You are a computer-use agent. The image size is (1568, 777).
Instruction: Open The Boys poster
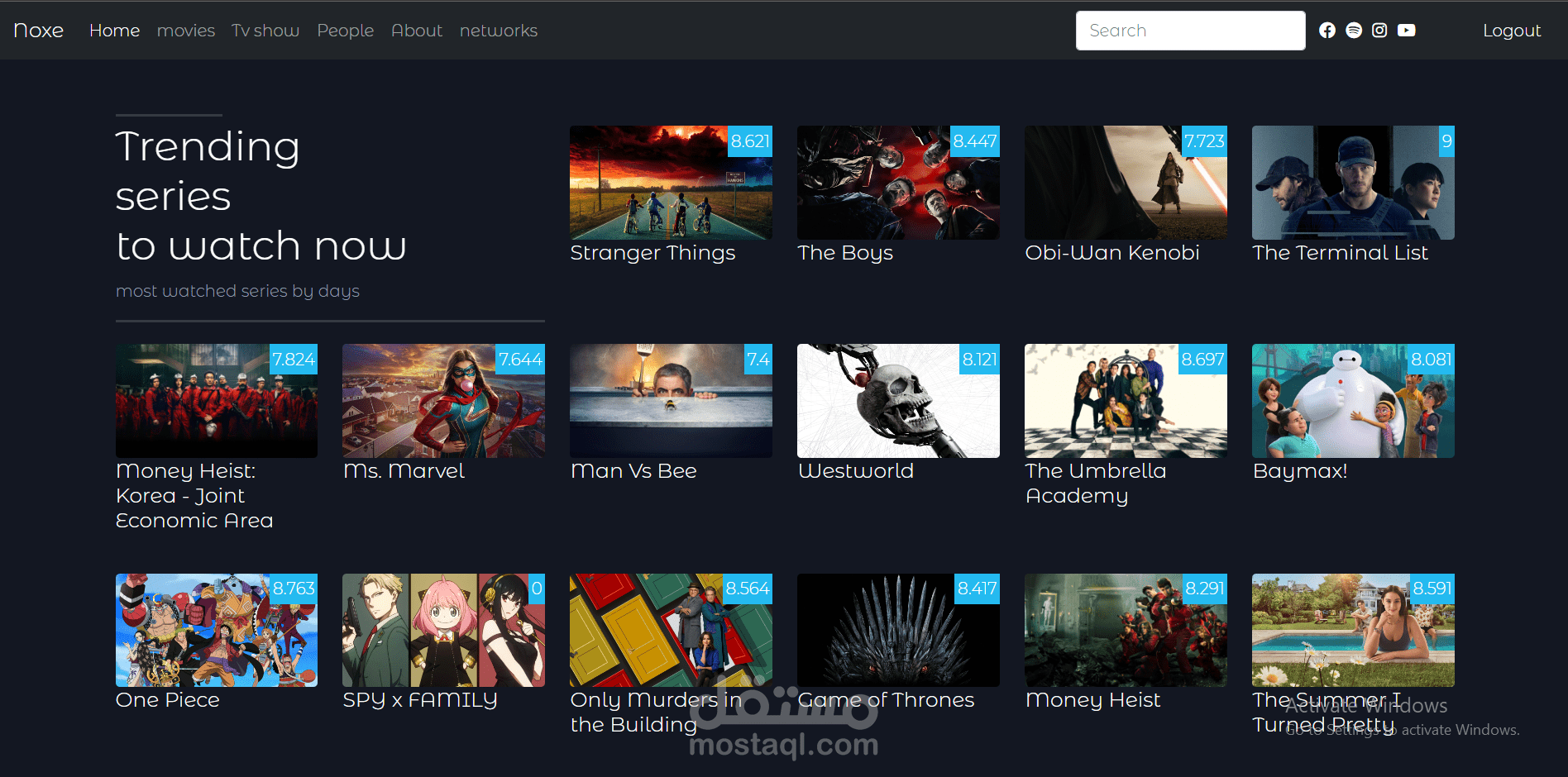click(x=898, y=183)
